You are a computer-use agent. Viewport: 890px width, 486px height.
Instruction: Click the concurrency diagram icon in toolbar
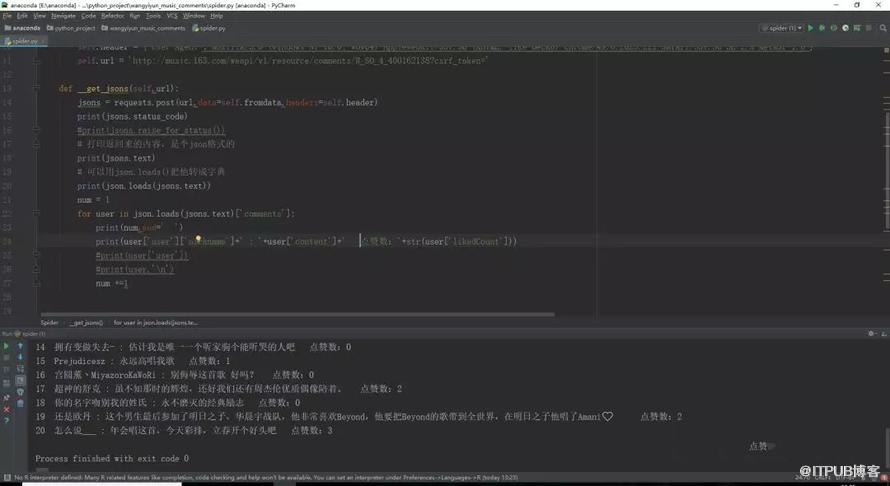click(x=857, y=28)
